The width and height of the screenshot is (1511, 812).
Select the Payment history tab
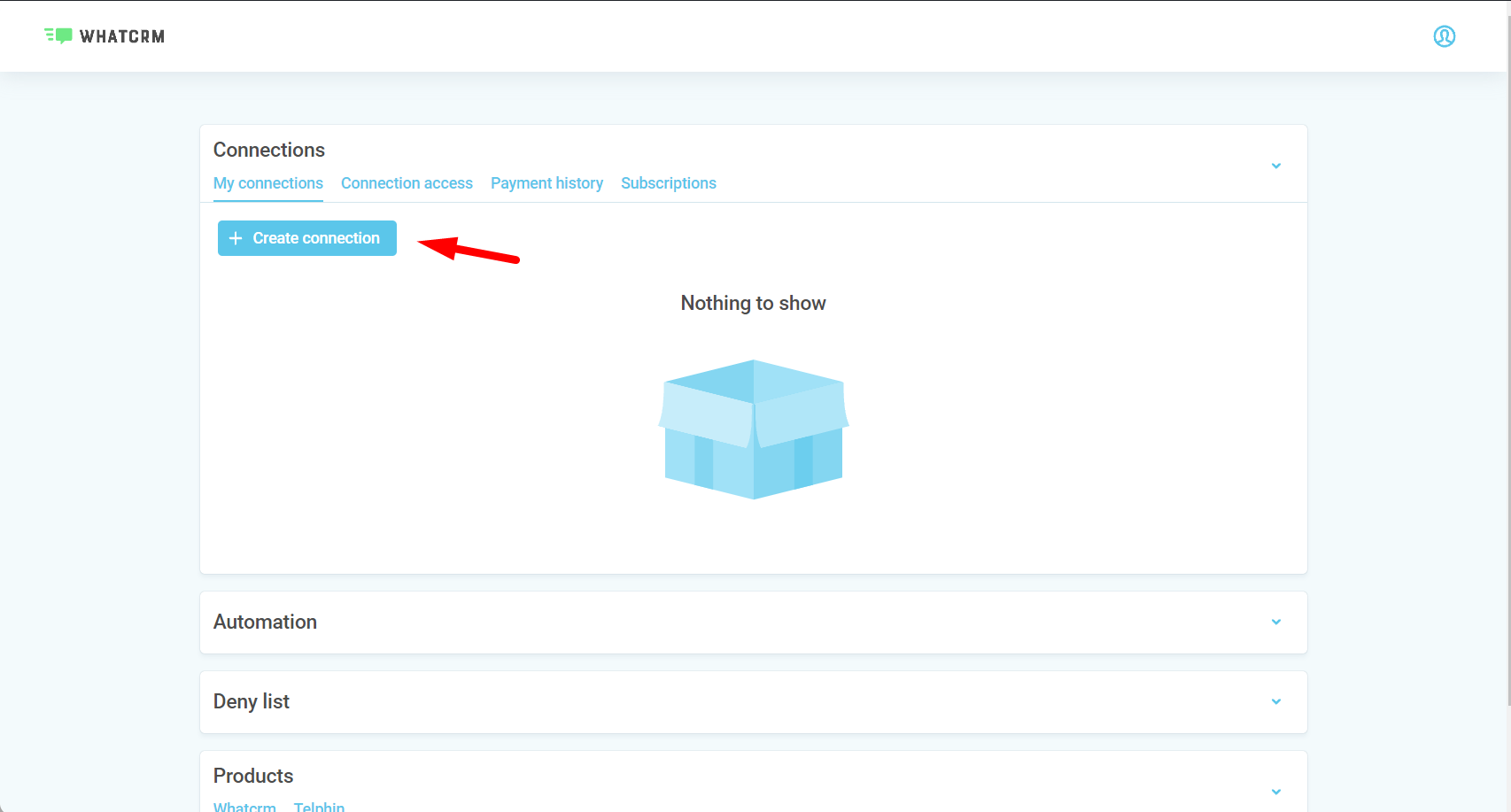pos(546,183)
